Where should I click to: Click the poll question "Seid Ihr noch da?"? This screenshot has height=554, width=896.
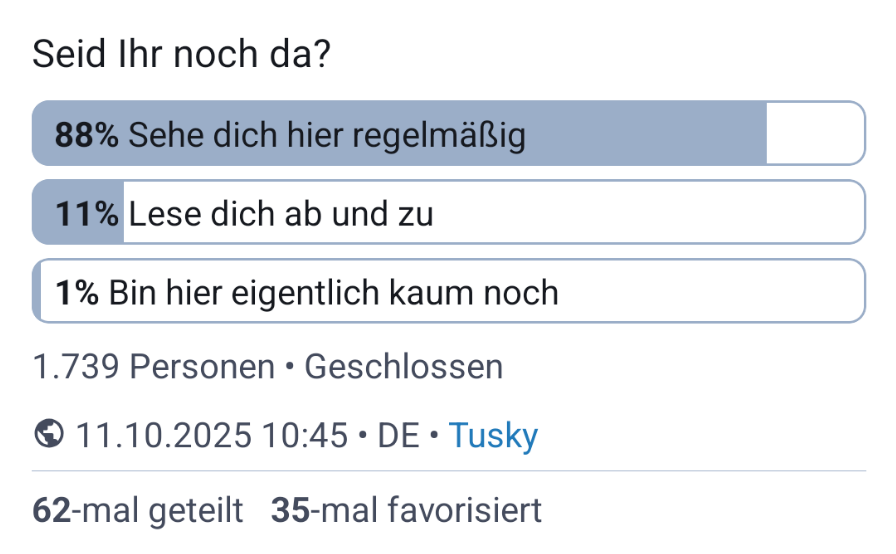click(x=181, y=54)
